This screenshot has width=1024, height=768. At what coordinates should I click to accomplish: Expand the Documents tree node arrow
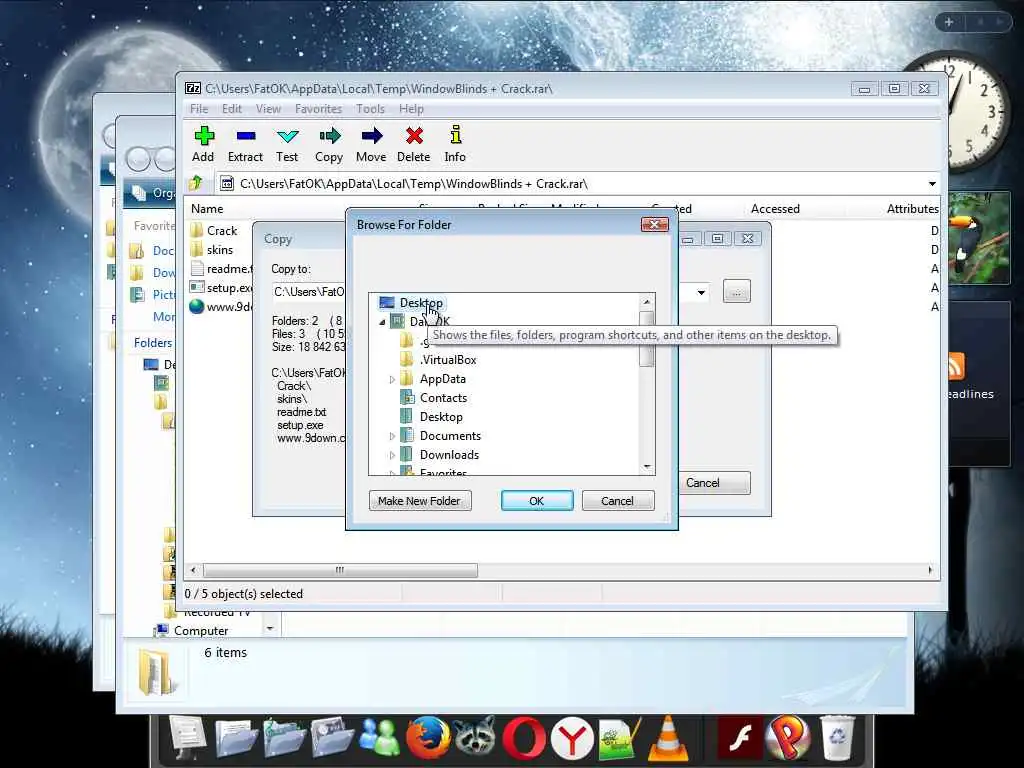[x=392, y=436]
